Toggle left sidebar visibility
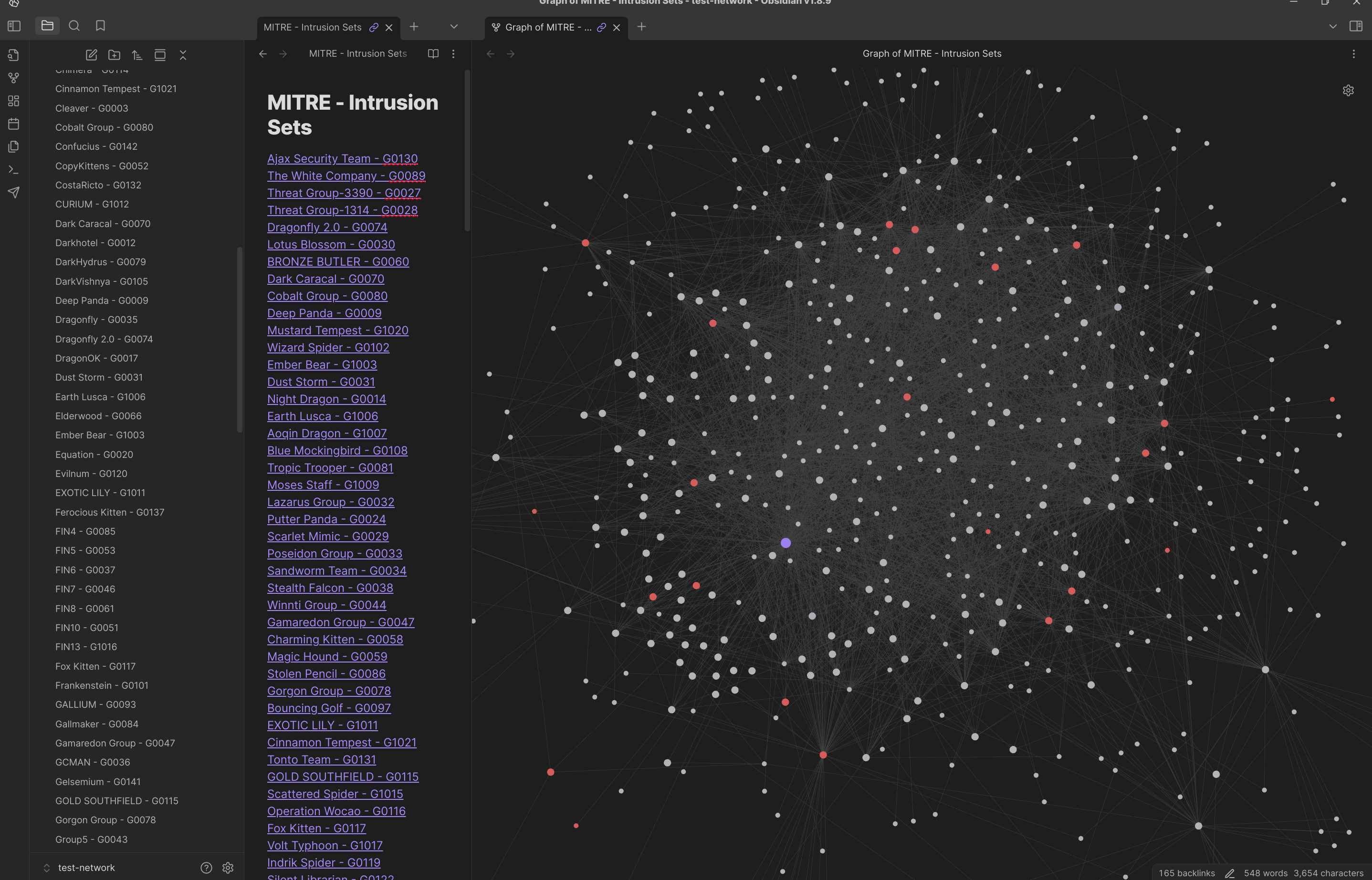The image size is (1372, 880). pyautogui.click(x=14, y=26)
